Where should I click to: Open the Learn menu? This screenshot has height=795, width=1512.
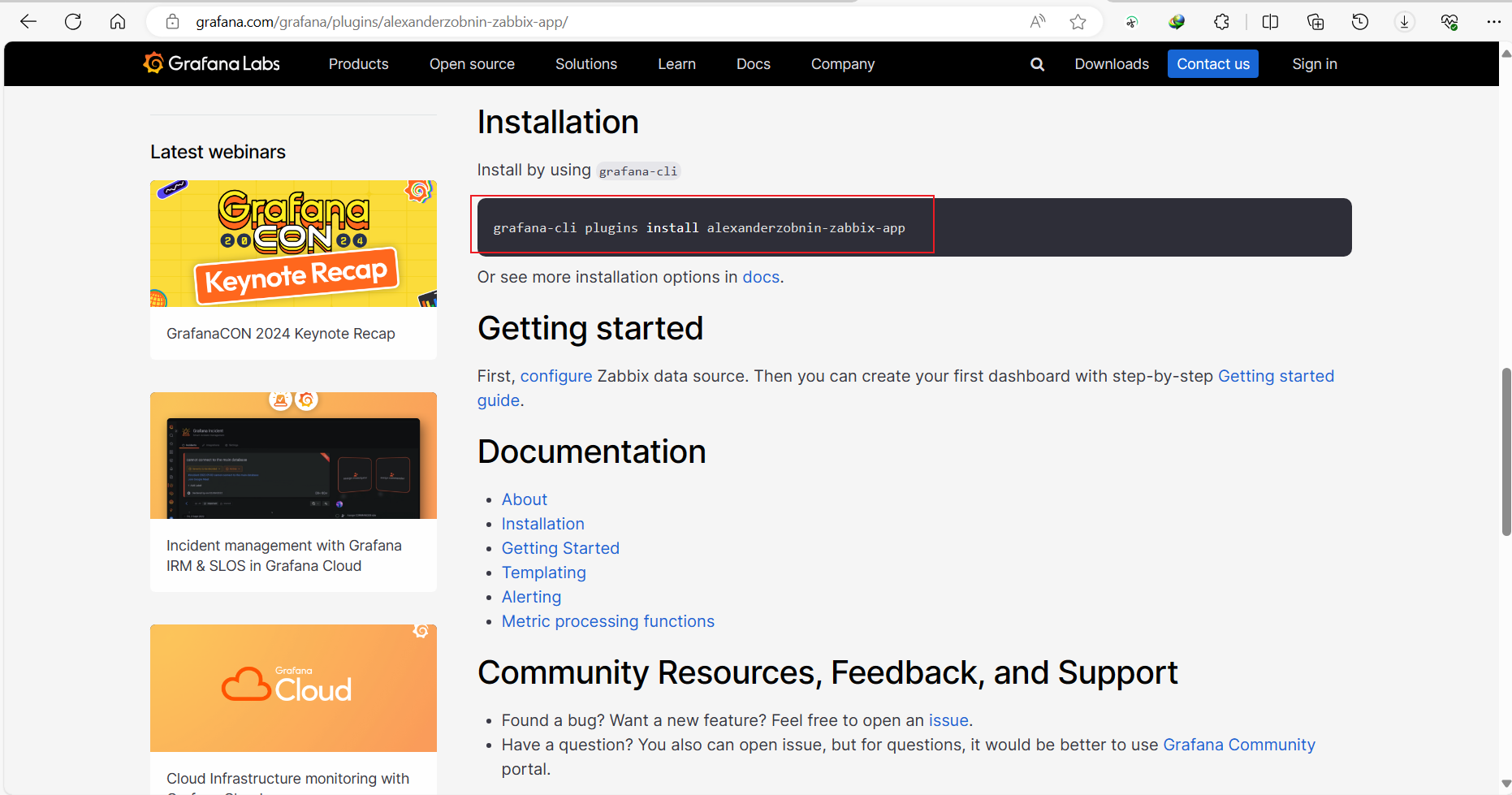676,64
